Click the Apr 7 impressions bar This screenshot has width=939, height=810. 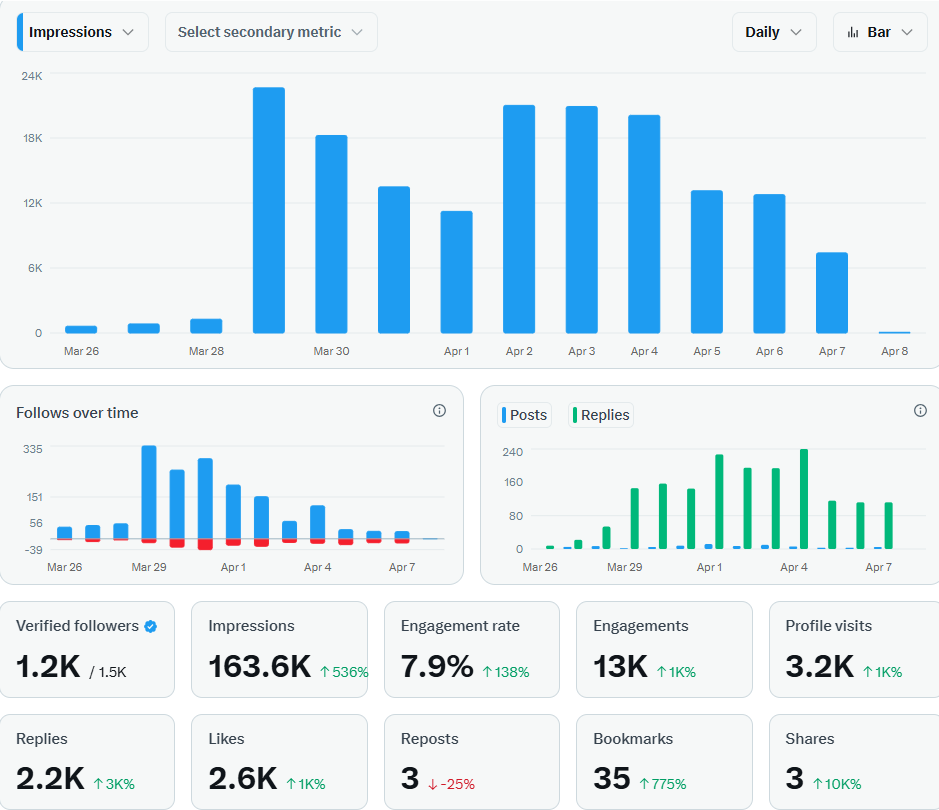pyautogui.click(x=832, y=293)
